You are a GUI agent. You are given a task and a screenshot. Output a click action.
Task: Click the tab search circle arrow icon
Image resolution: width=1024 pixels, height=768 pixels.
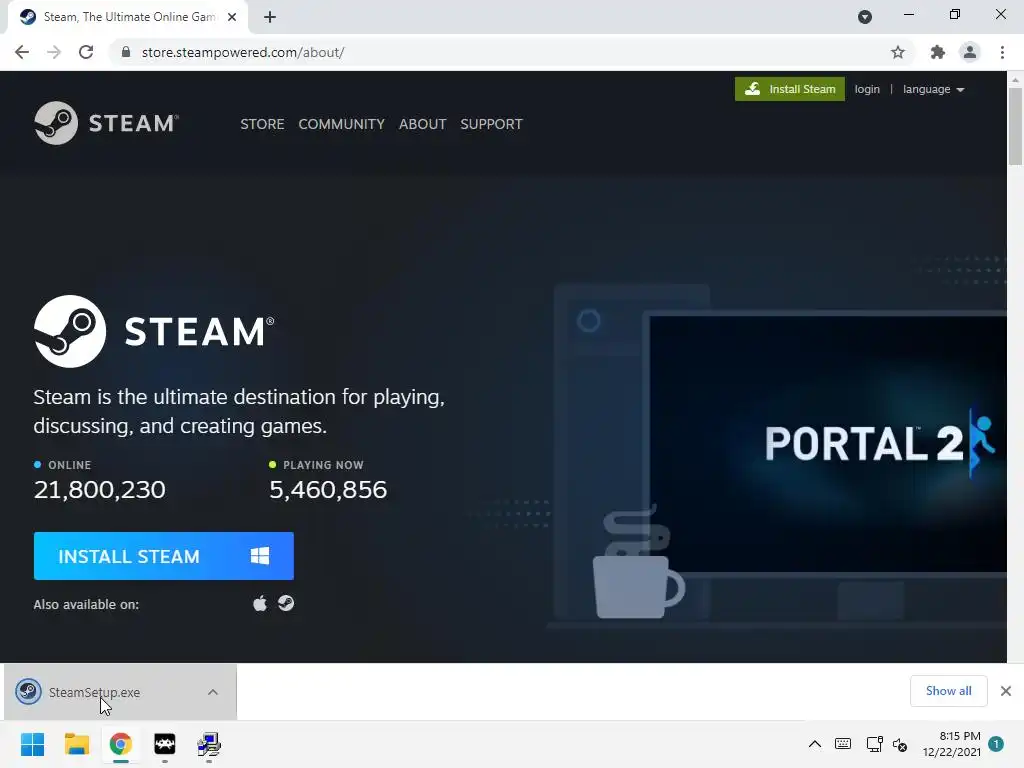(865, 17)
